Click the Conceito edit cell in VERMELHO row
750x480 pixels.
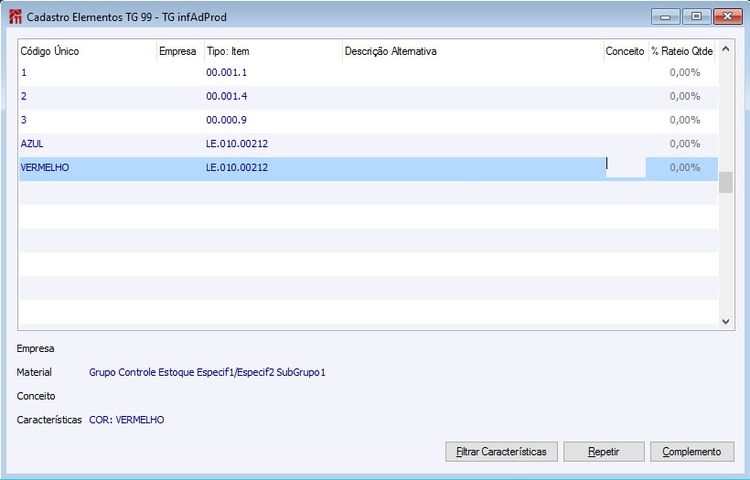(626, 167)
